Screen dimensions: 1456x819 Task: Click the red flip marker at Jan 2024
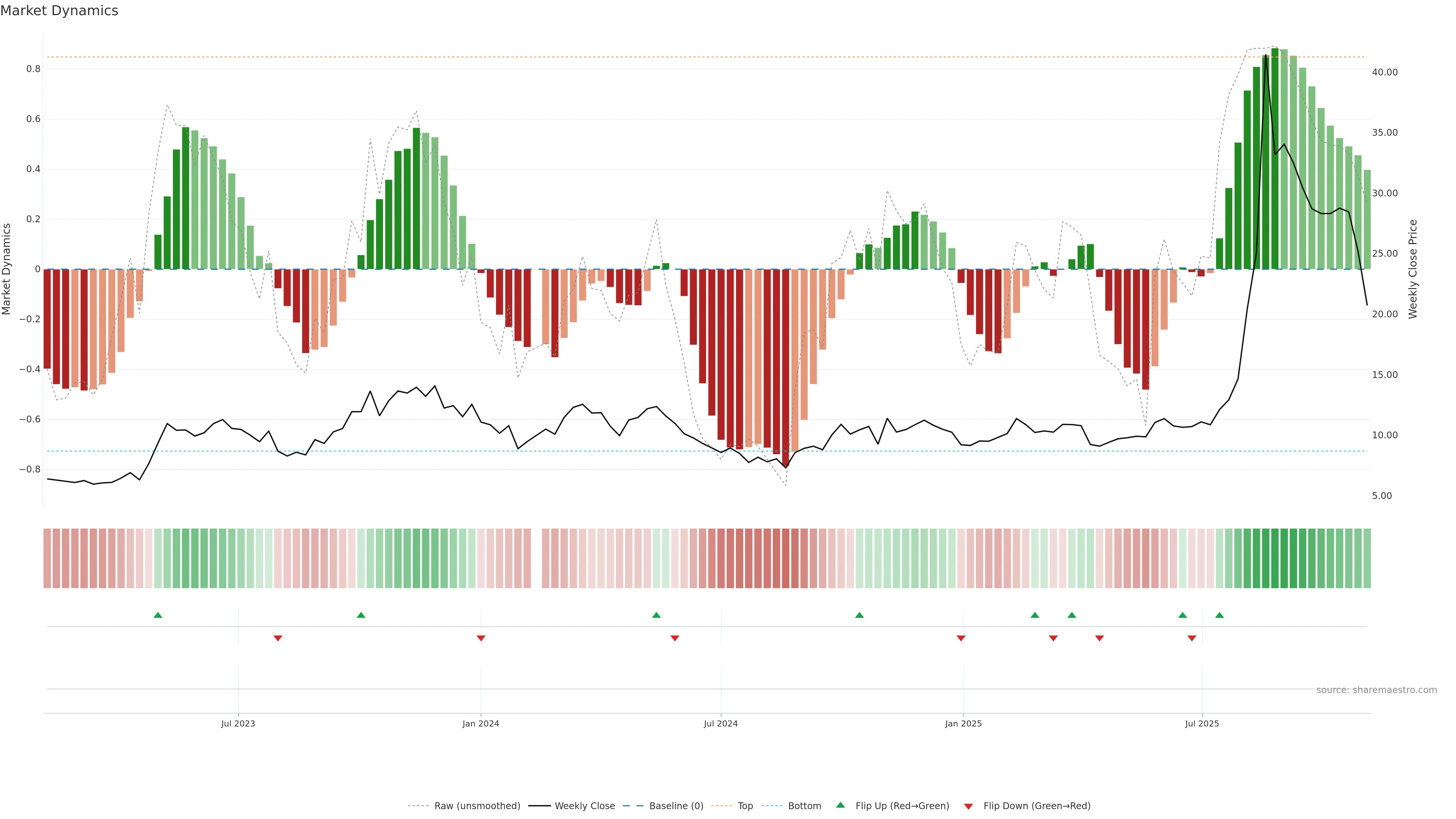tap(480, 638)
